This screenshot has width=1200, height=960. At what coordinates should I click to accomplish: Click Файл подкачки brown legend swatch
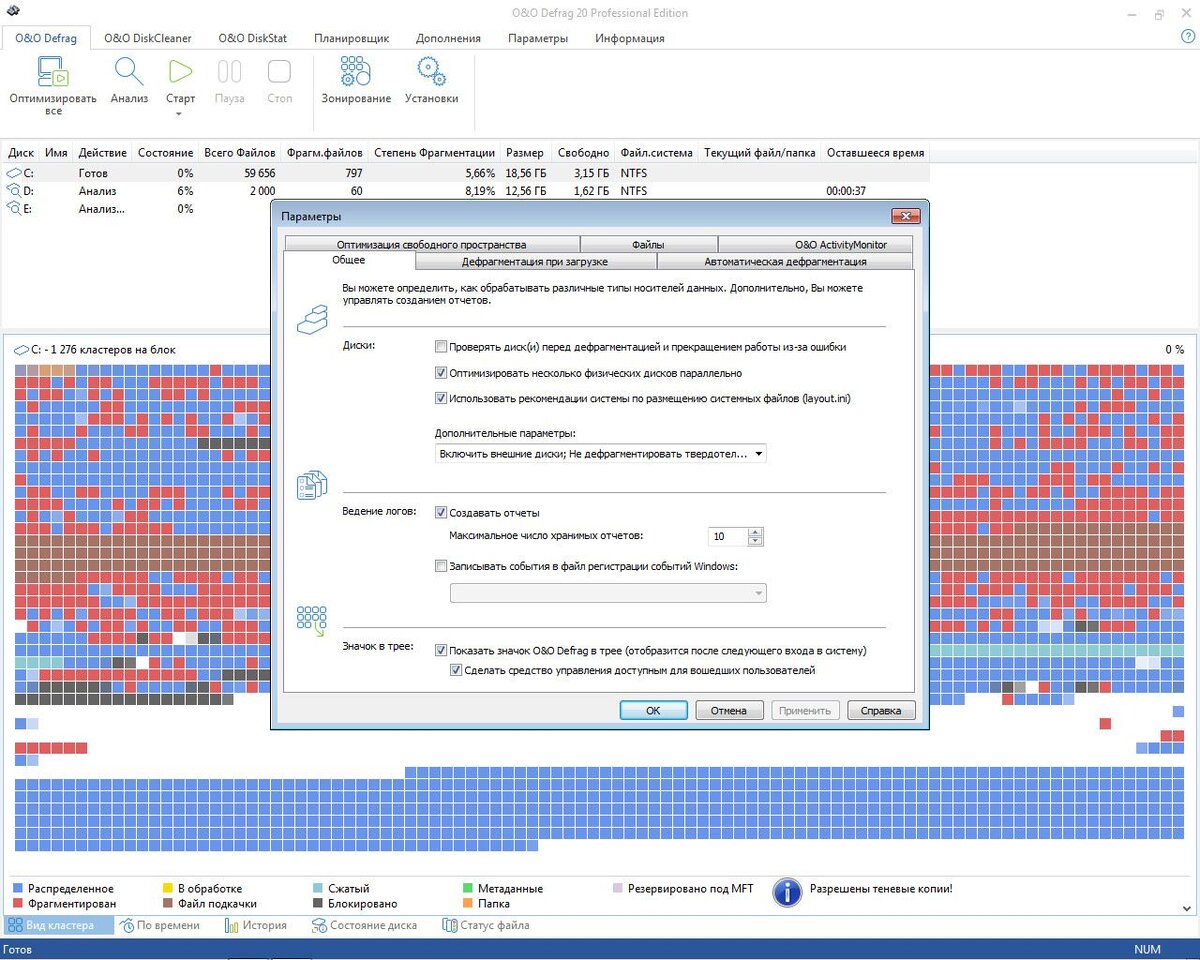click(x=168, y=903)
